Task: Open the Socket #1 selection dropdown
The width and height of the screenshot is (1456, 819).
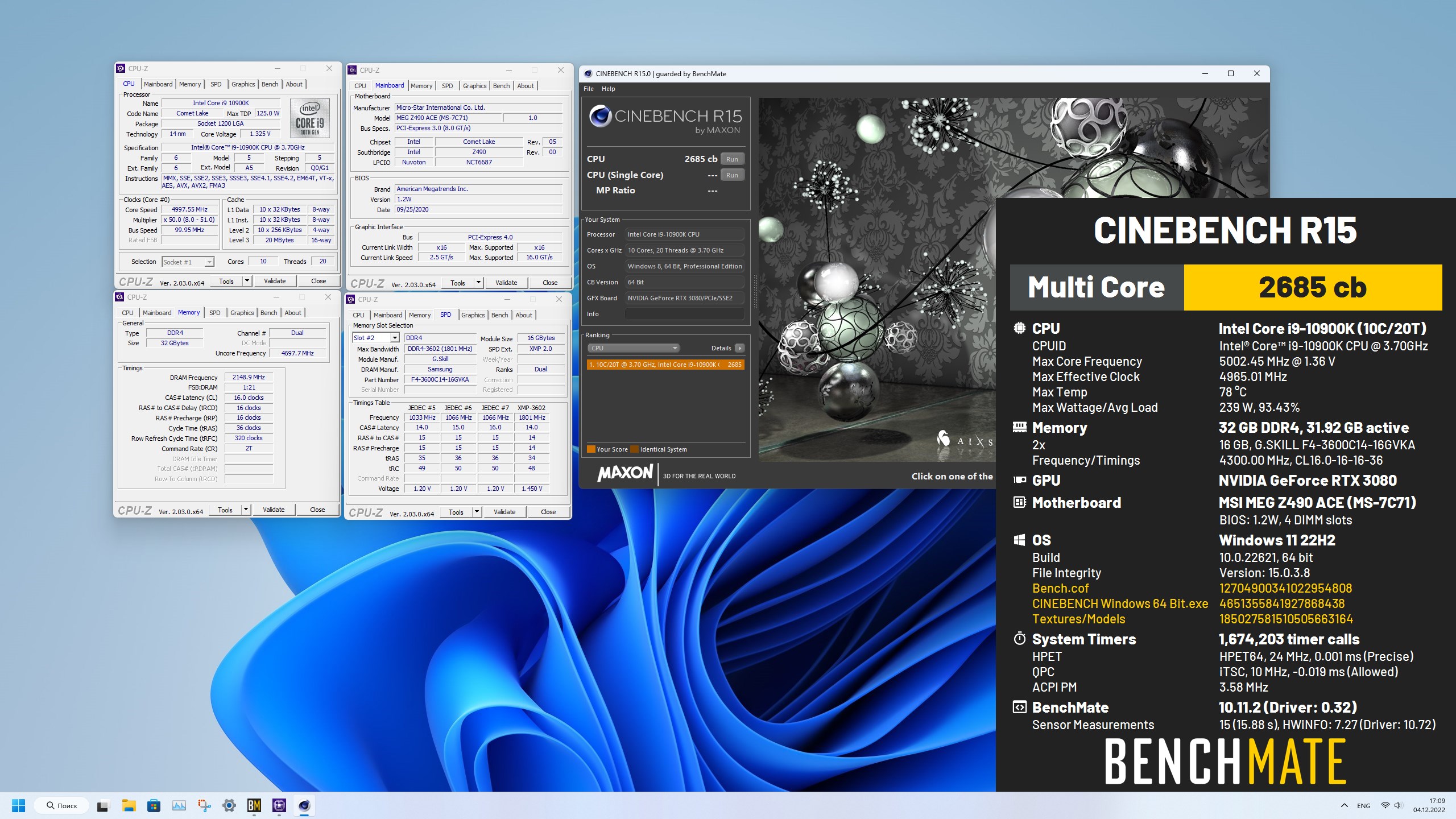Action: pyautogui.click(x=188, y=262)
